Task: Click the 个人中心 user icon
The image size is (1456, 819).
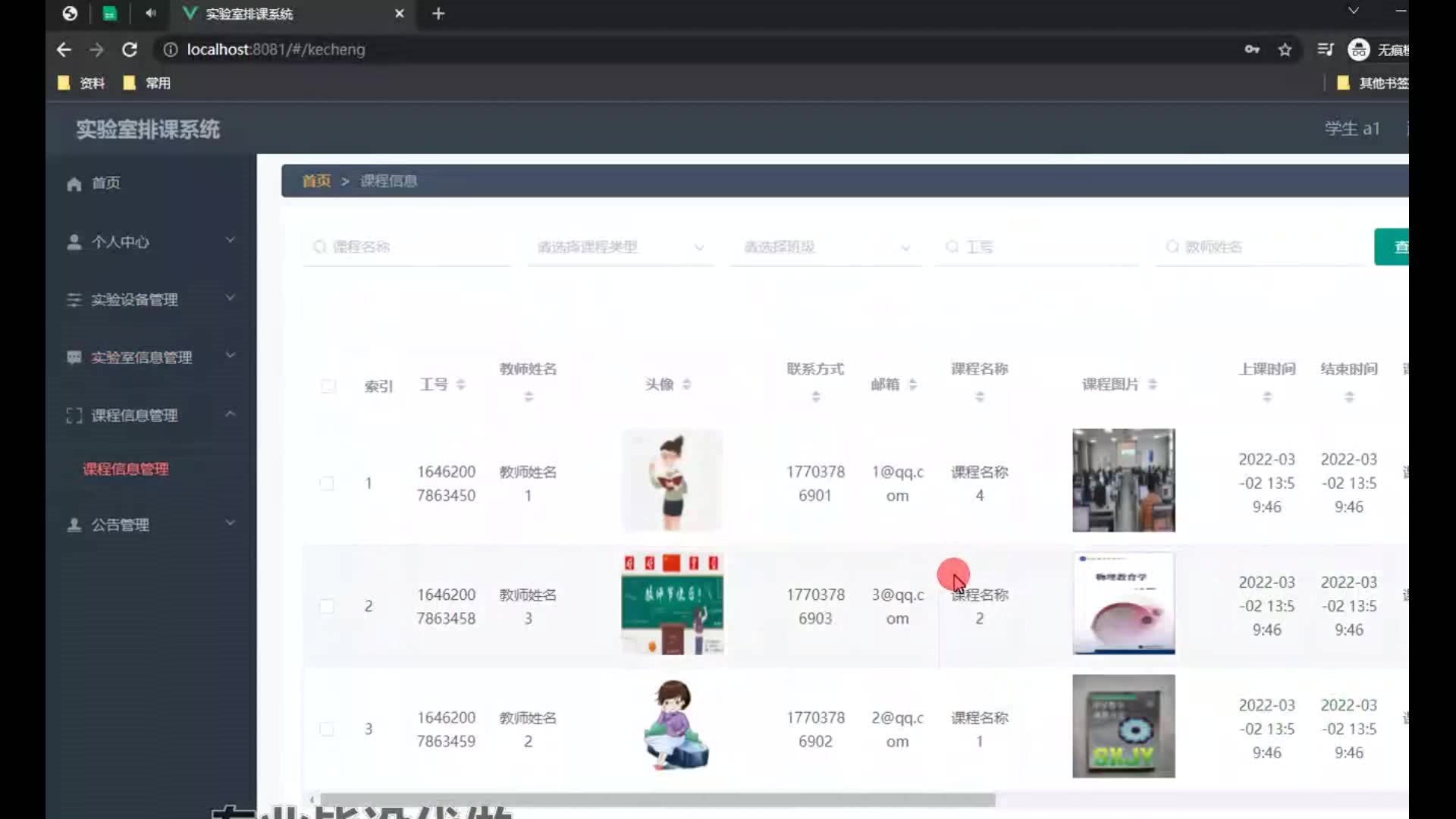Action: tap(74, 242)
